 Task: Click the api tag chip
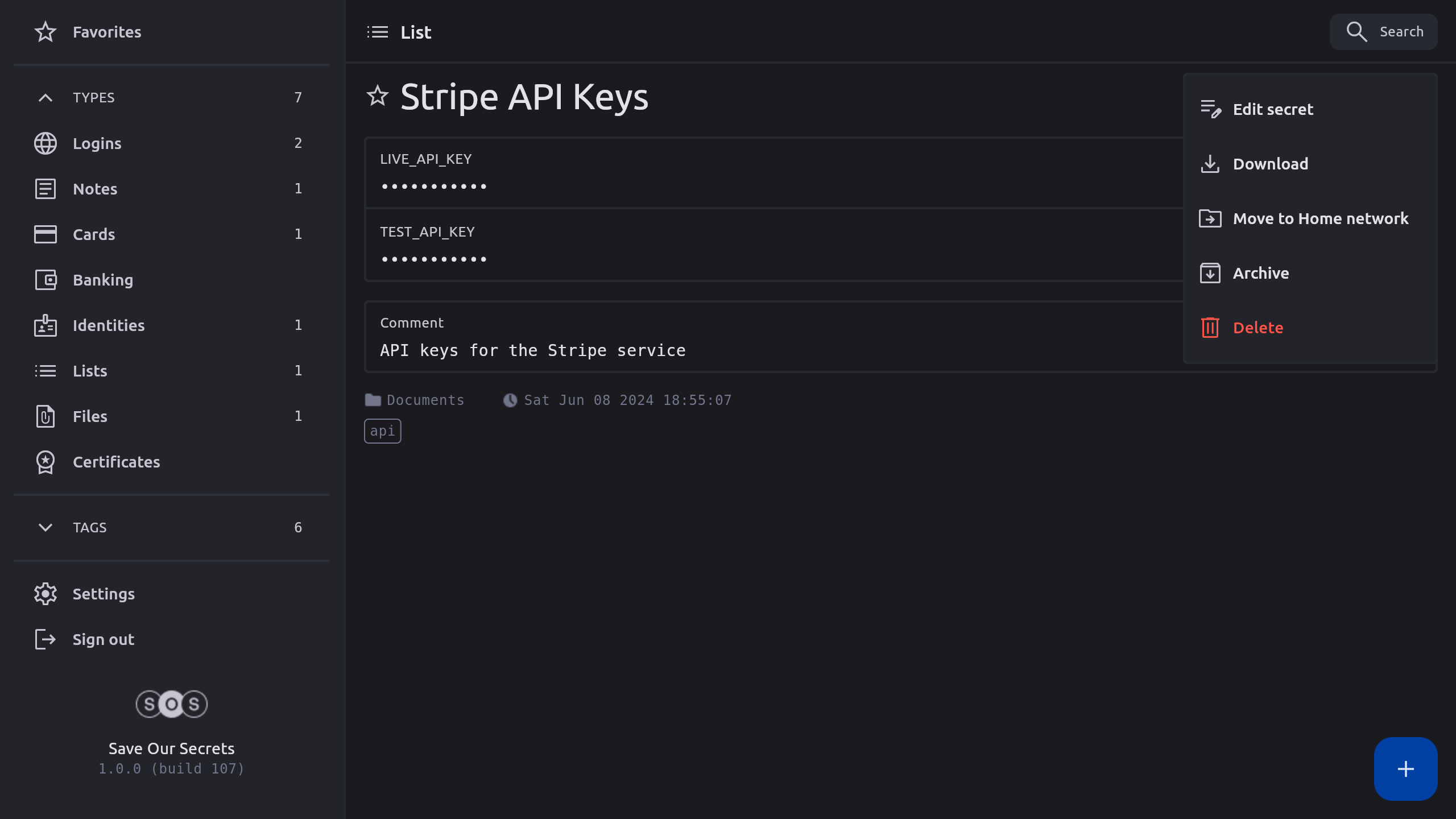(x=382, y=431)
